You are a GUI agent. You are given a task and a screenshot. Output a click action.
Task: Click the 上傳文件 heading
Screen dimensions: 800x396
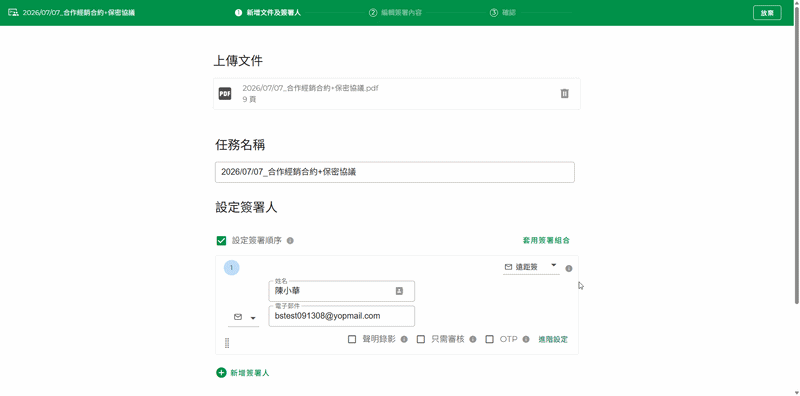tap(238, 61)
